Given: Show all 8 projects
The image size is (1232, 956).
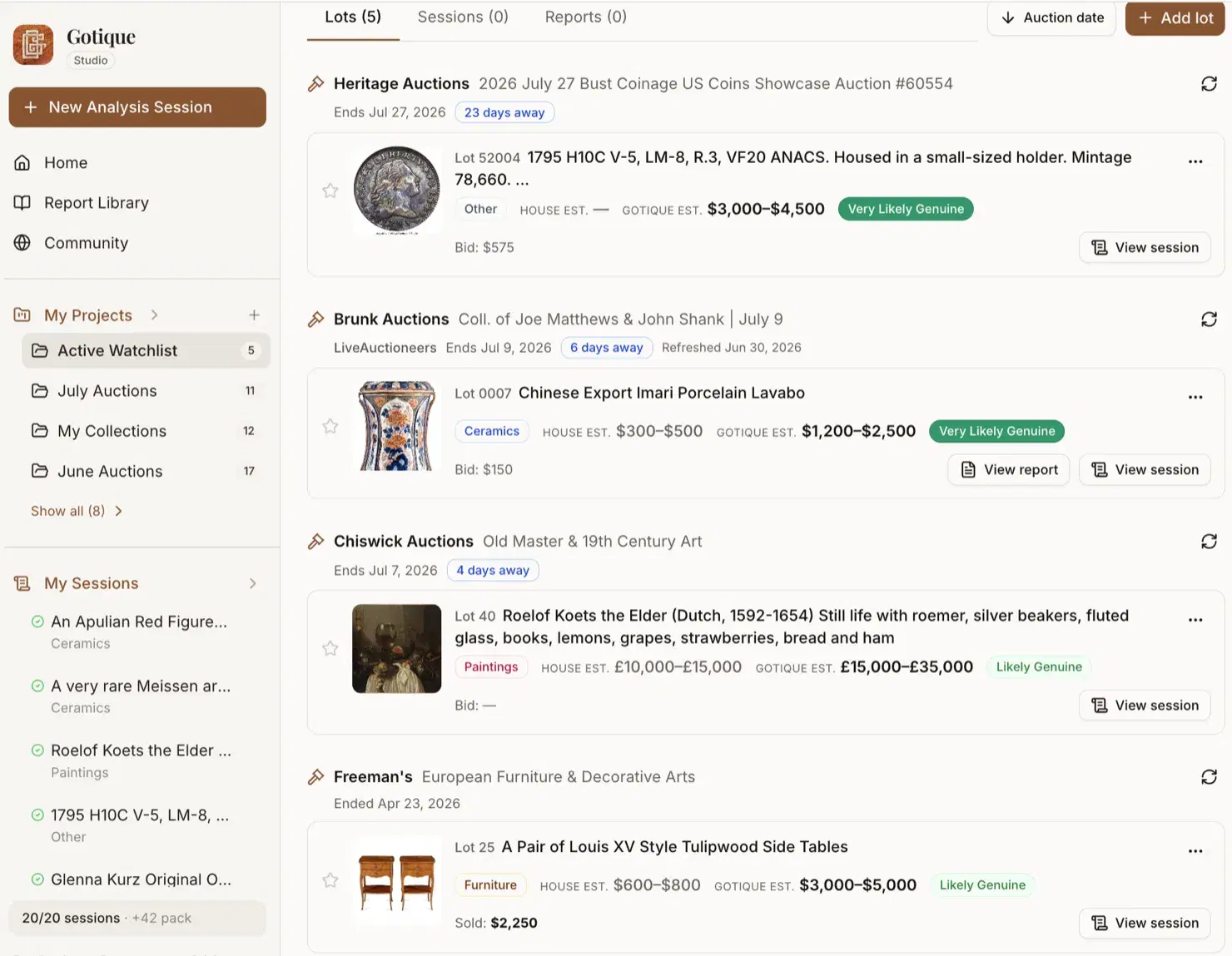Looking at the screenshot, I should [x=77, y=511].
